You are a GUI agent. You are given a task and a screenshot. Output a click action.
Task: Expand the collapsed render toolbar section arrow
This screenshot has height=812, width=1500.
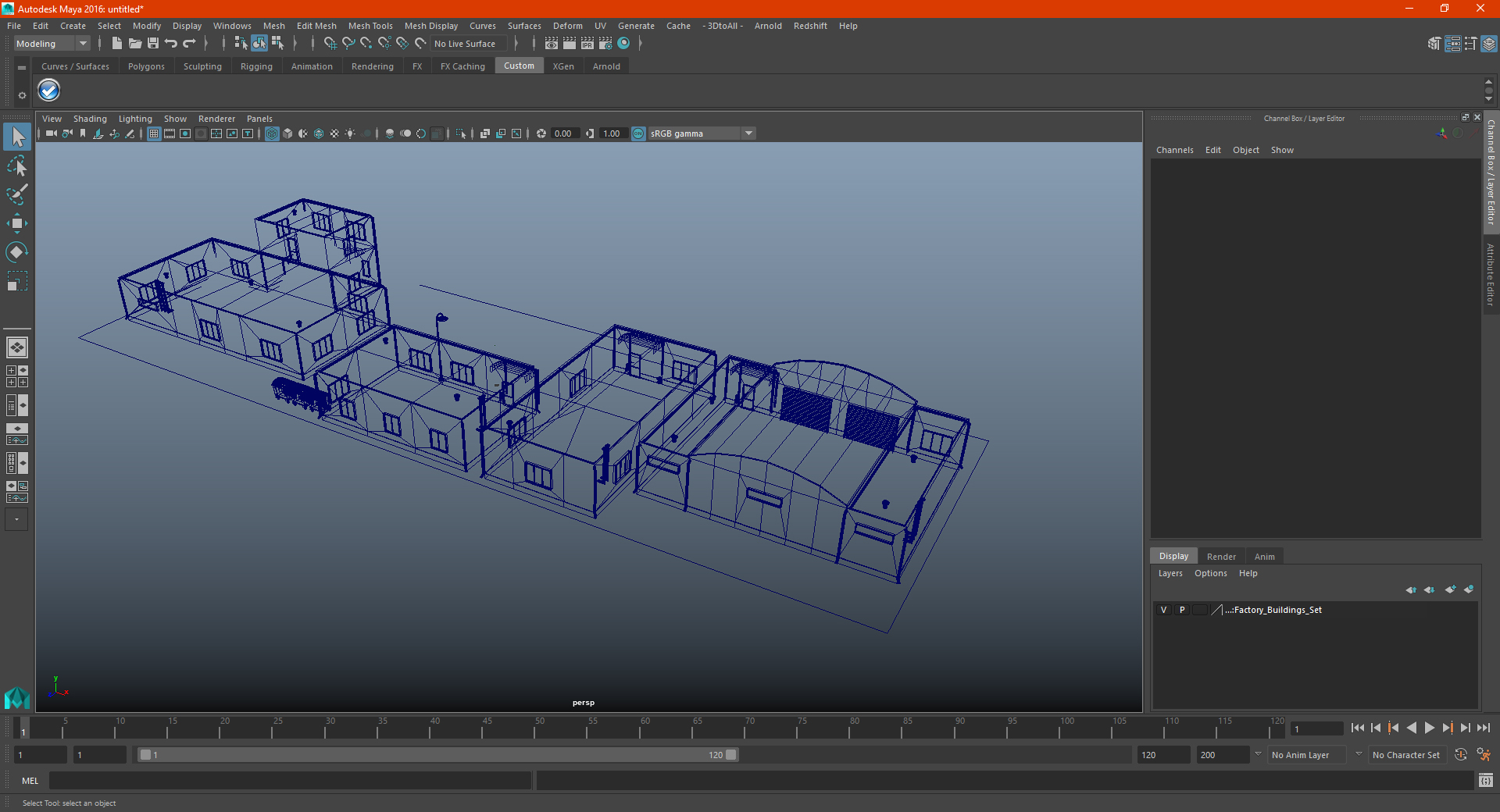coord(641,44)
